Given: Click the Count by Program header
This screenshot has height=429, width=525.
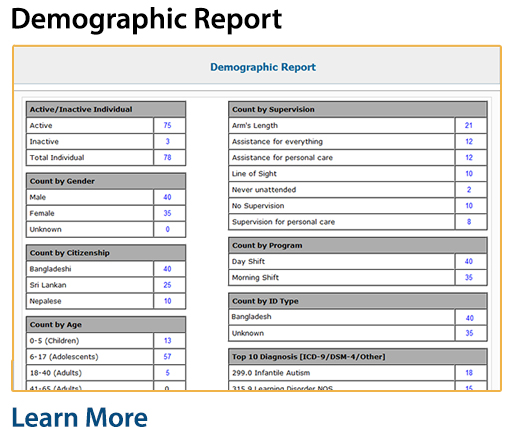Looking at the screenshot, I should [267, 245].
